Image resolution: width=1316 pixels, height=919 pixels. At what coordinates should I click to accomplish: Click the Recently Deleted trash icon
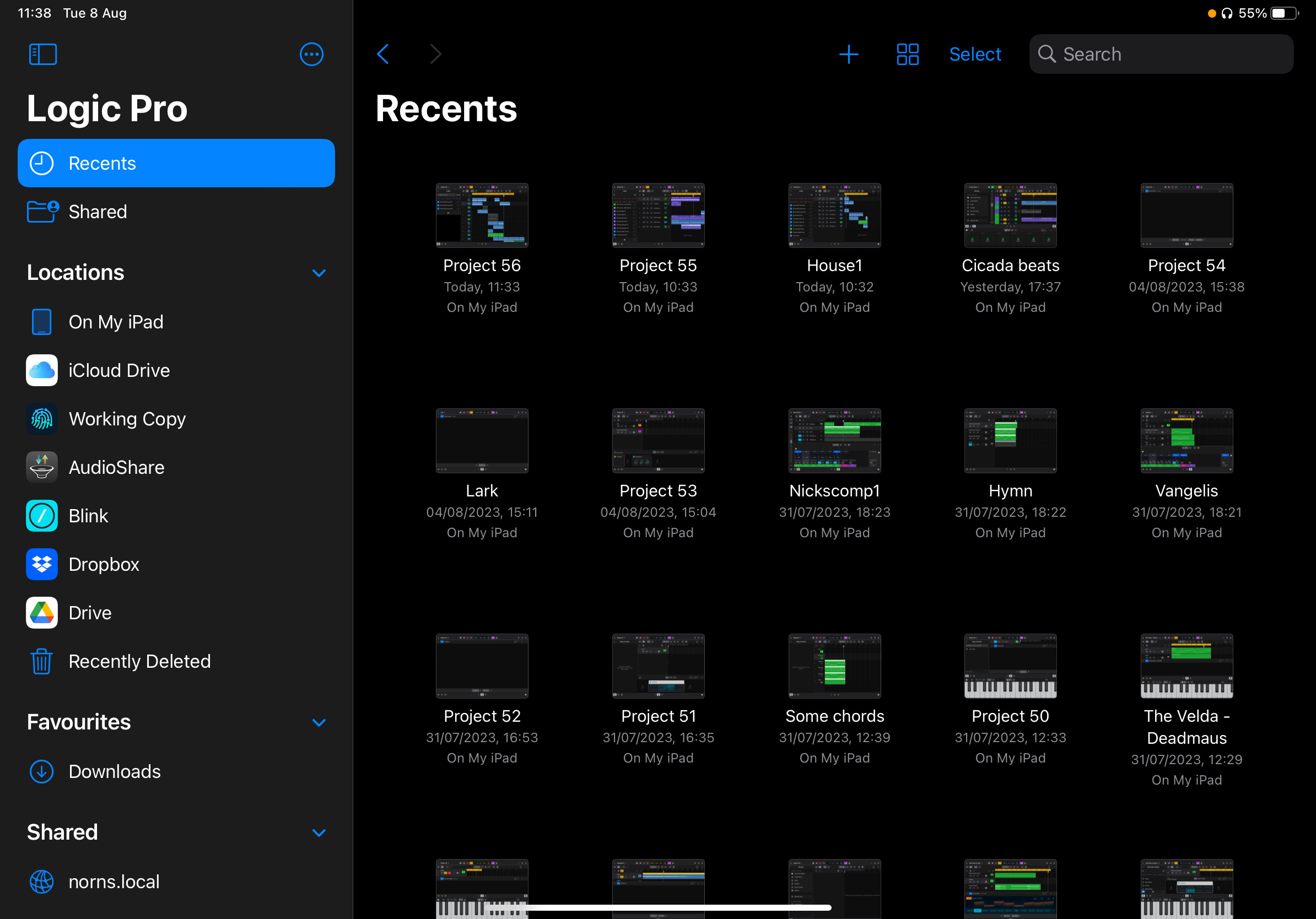pos(42,661)
